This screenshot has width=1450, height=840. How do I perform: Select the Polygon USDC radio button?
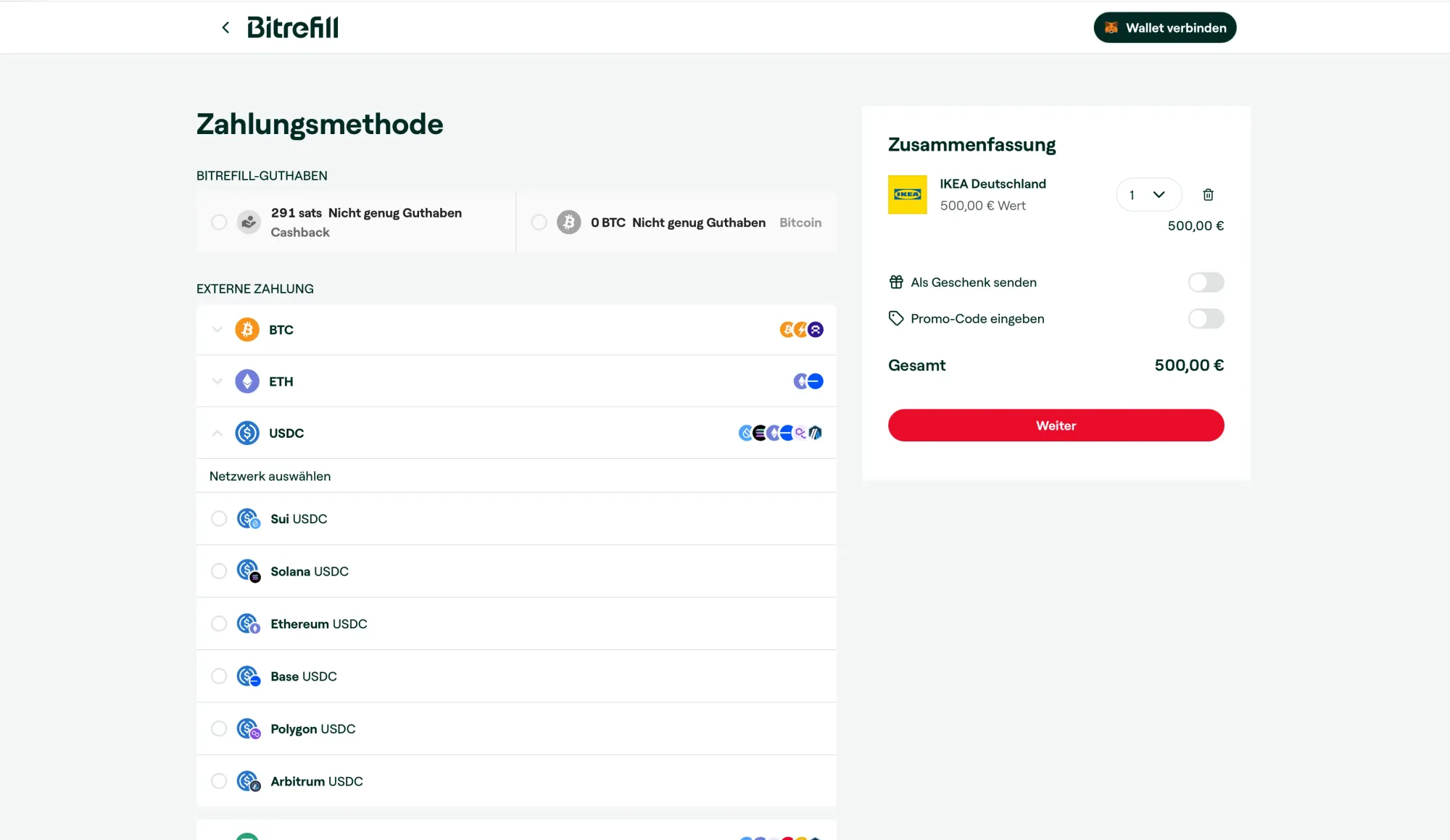coord(219,729)
